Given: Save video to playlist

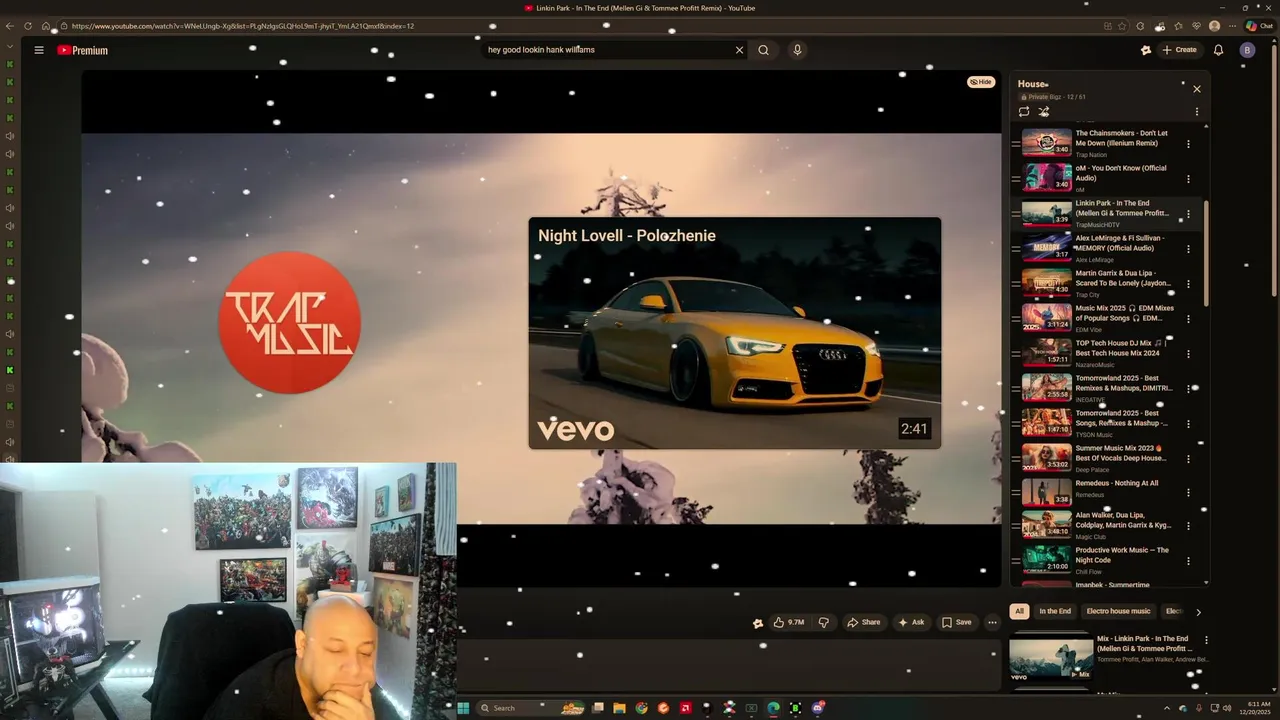Looking at the screenshot, I should [x=956, y=622].
